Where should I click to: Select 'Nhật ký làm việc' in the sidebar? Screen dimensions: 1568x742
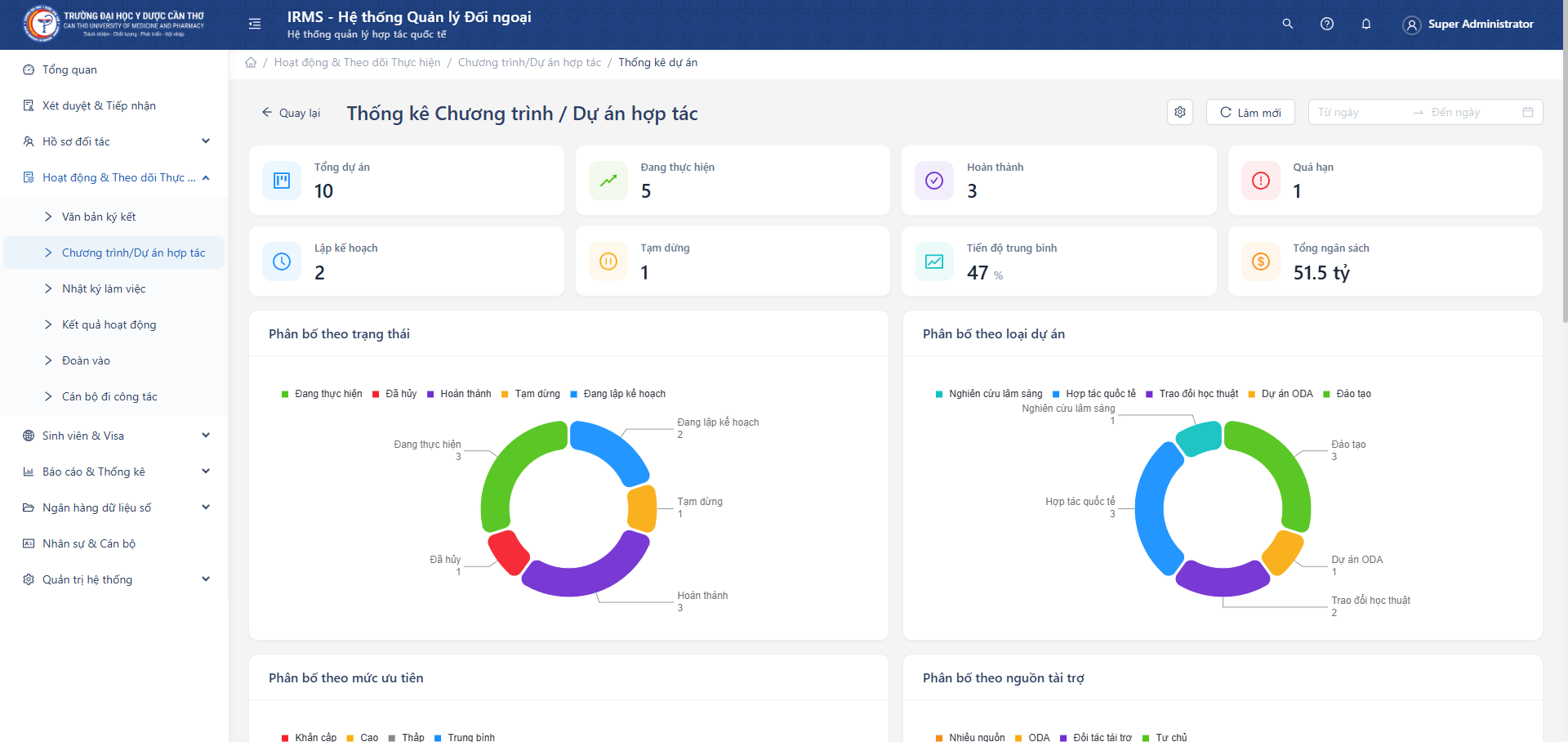coord(104,288)
